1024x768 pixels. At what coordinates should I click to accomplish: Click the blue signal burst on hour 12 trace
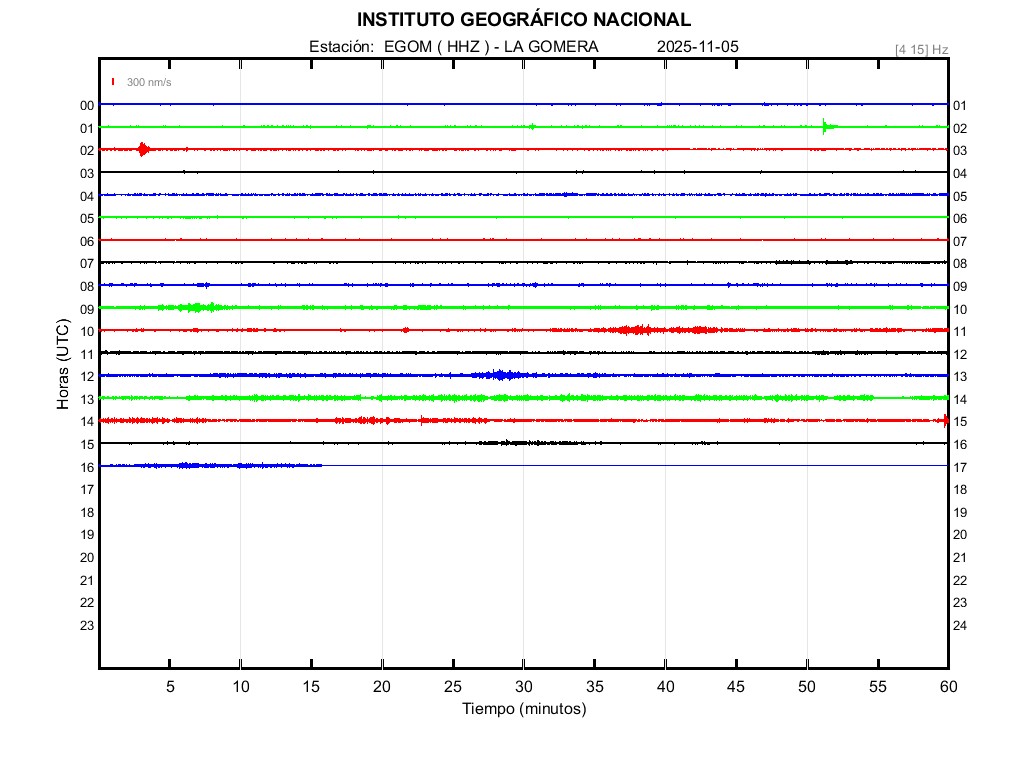click(x=502, y=375)
